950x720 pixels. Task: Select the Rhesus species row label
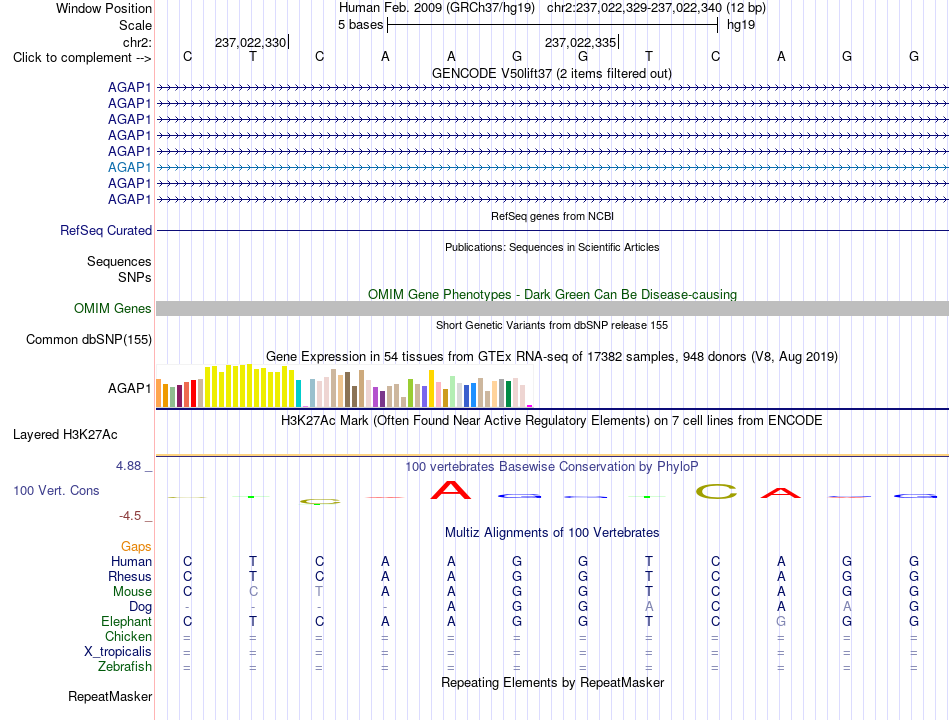click(130, 577)
